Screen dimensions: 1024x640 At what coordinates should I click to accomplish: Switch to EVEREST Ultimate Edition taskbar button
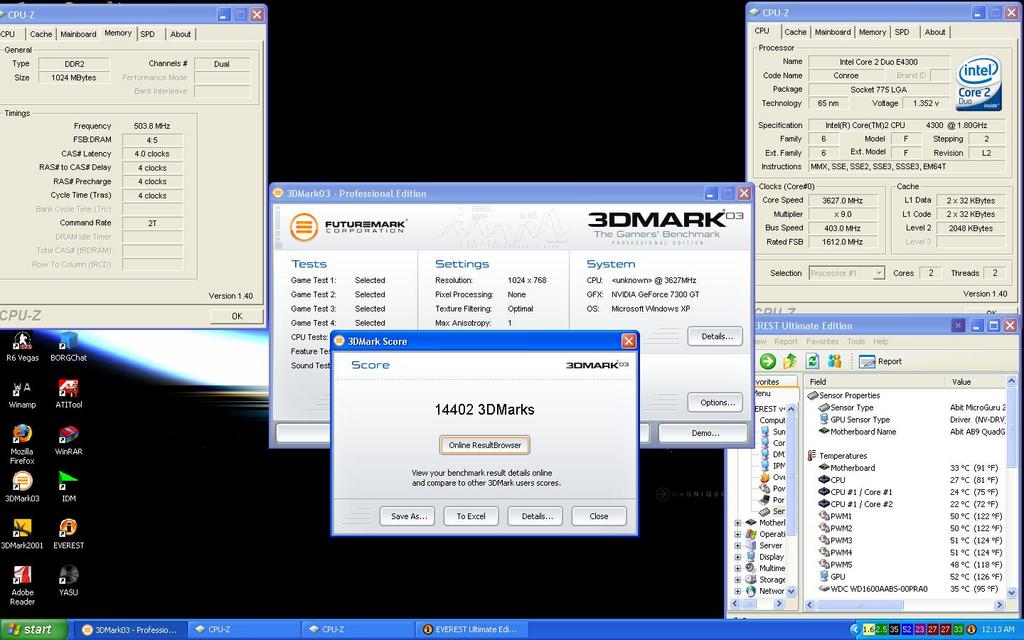(471, 630)
